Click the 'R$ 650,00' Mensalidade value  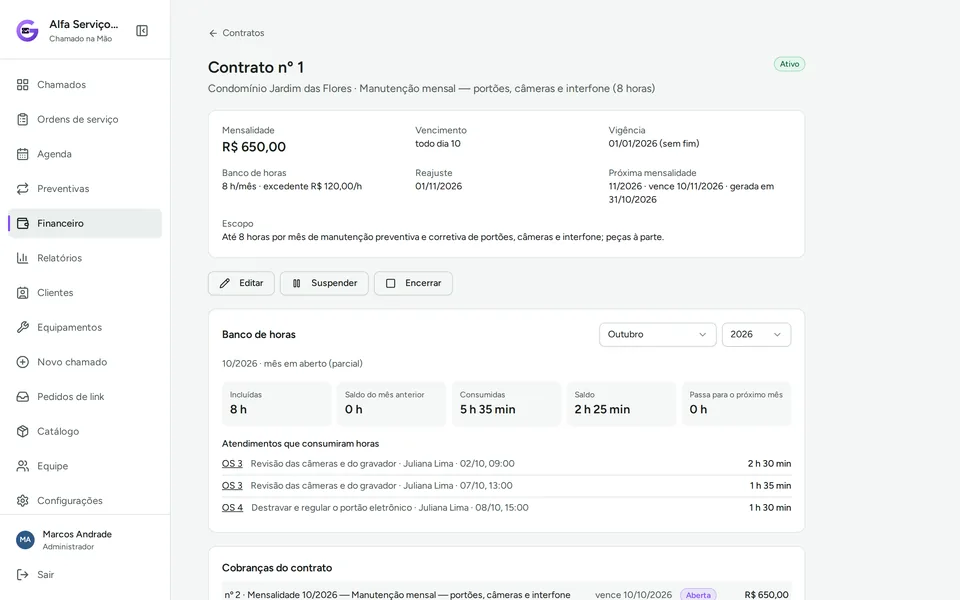[x=254, y=147]
